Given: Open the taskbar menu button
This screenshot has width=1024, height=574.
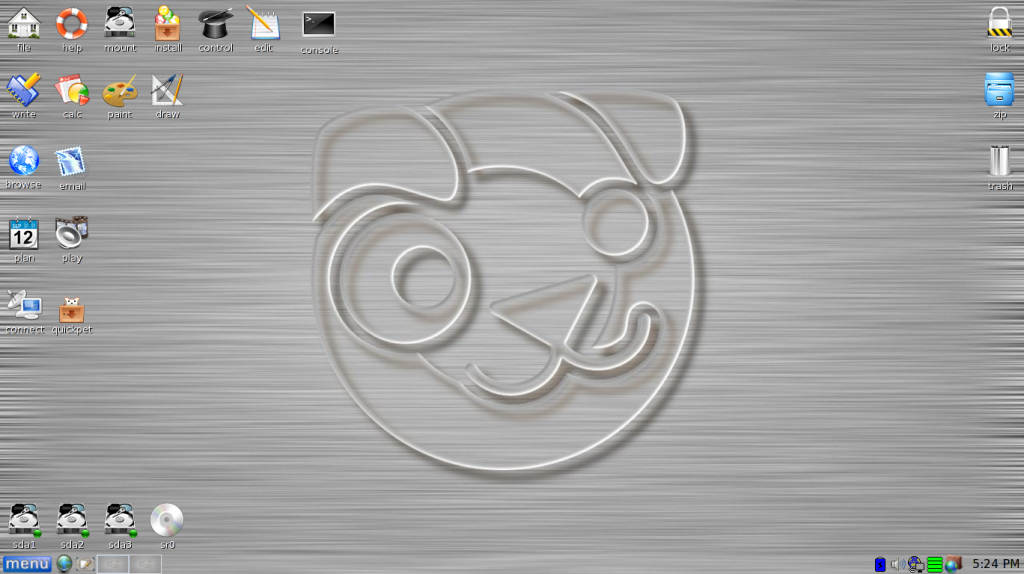Looking at the screenshot, I should pyautogui.click(x=27, y=564).
